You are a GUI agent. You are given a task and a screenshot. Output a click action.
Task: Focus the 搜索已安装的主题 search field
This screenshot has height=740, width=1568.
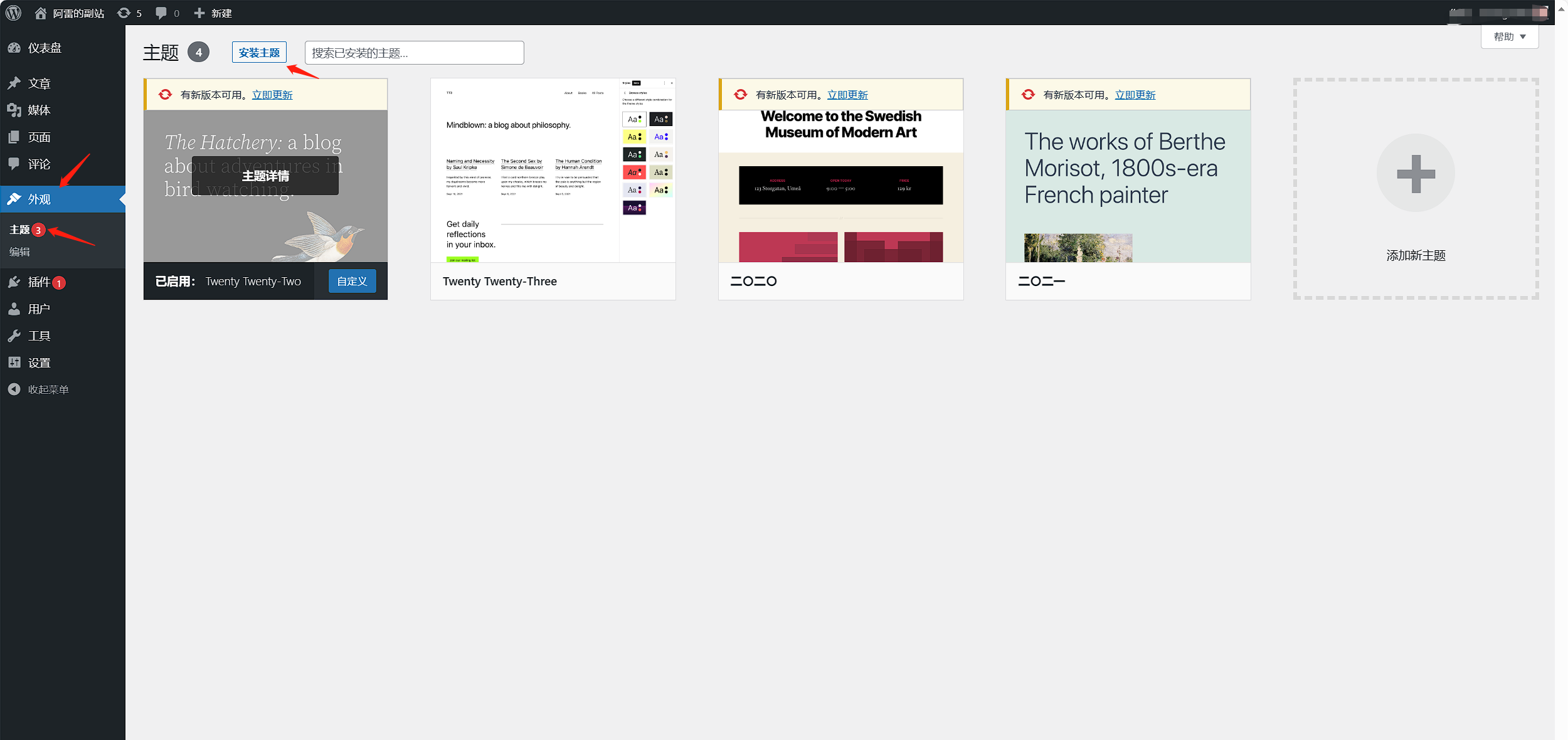click(414, 53)
